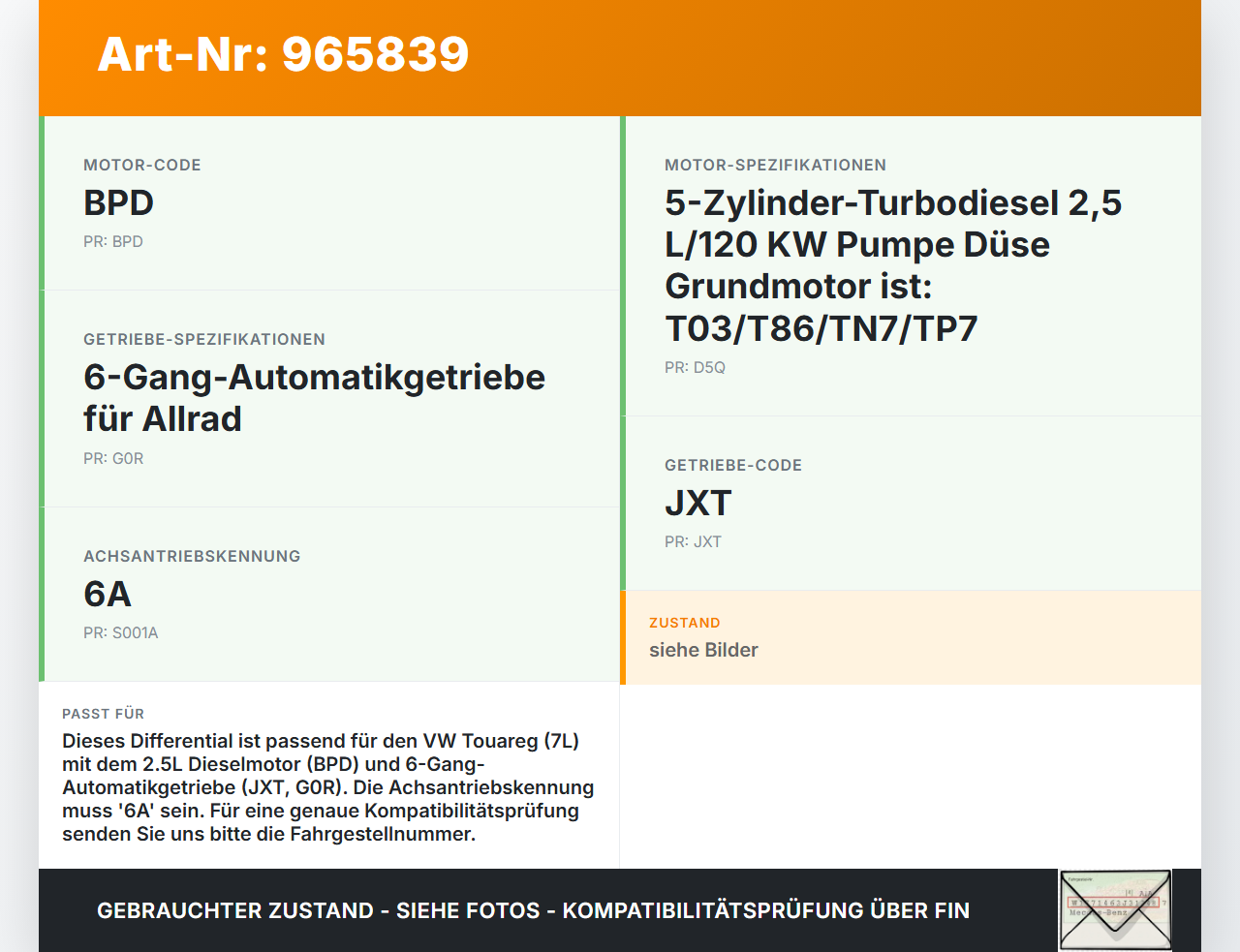
Task: Select the JXT Getriebe-Code value
Action: tap(697, 504)
